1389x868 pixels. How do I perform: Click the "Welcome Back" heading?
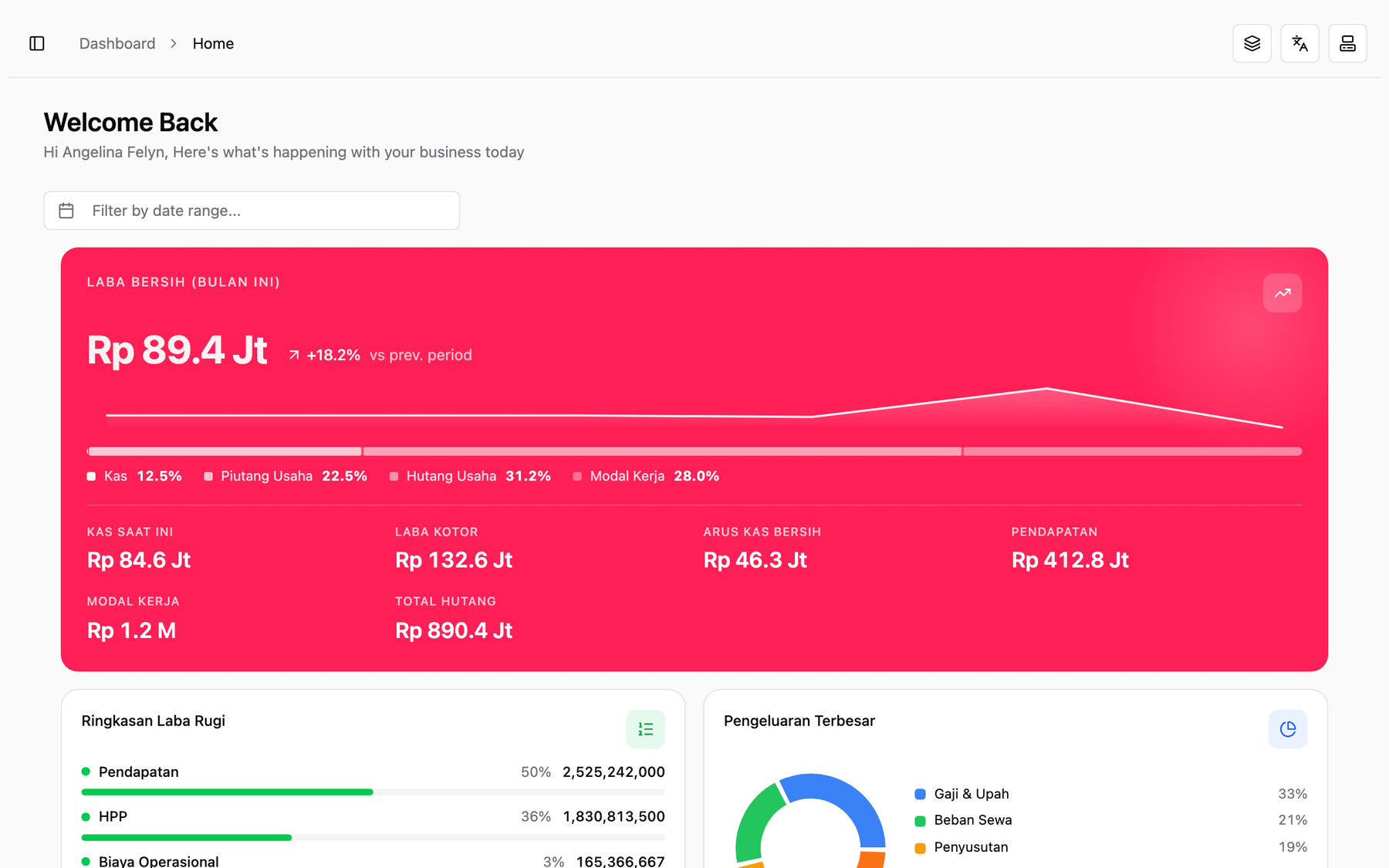coord(130,122)
